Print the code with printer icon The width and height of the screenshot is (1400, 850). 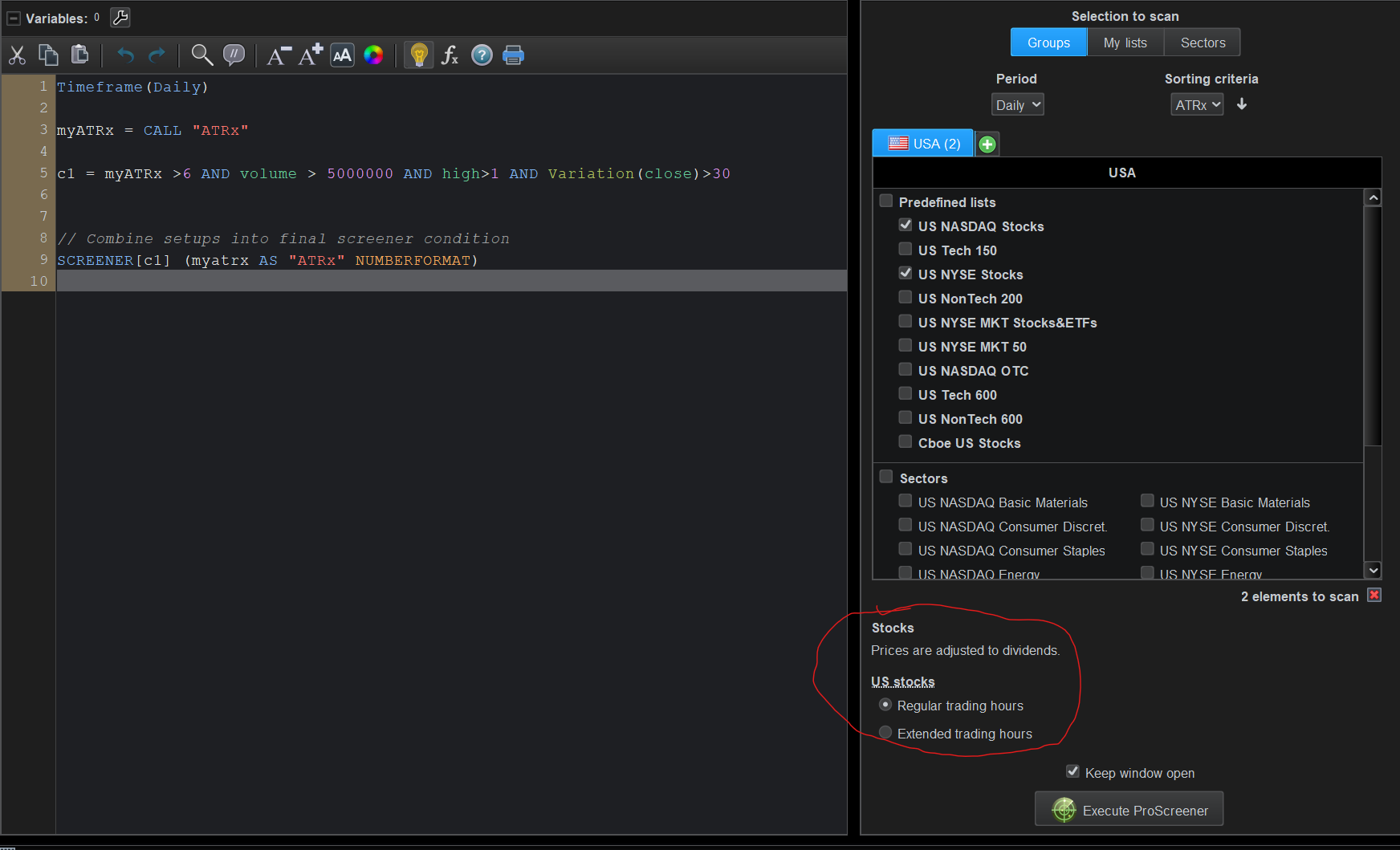(x=513, y=55)
